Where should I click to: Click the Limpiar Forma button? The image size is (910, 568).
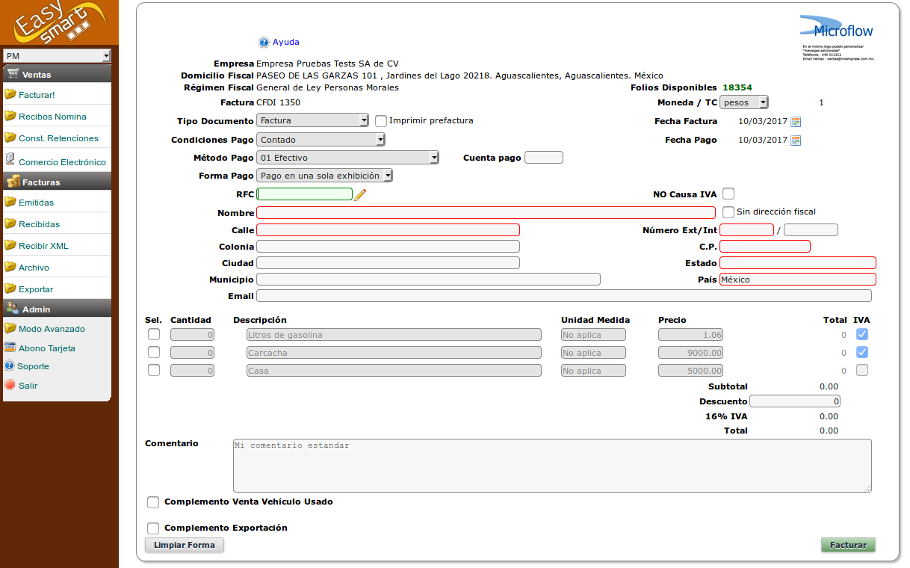185,545
